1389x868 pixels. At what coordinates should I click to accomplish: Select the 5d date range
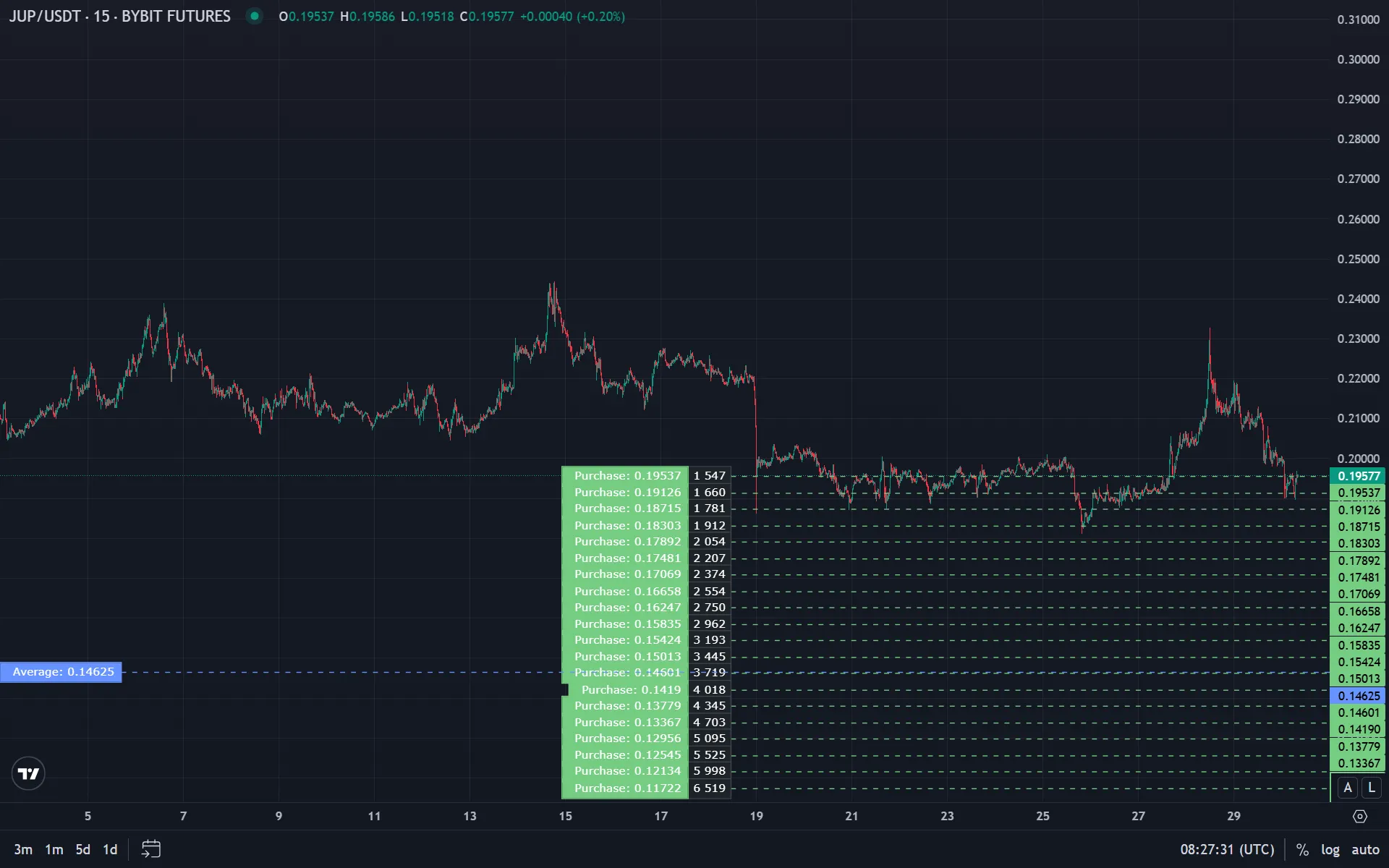82,849
